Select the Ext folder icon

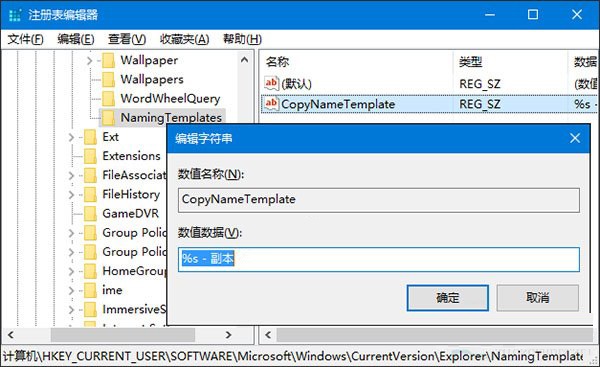tap(90, 137)
